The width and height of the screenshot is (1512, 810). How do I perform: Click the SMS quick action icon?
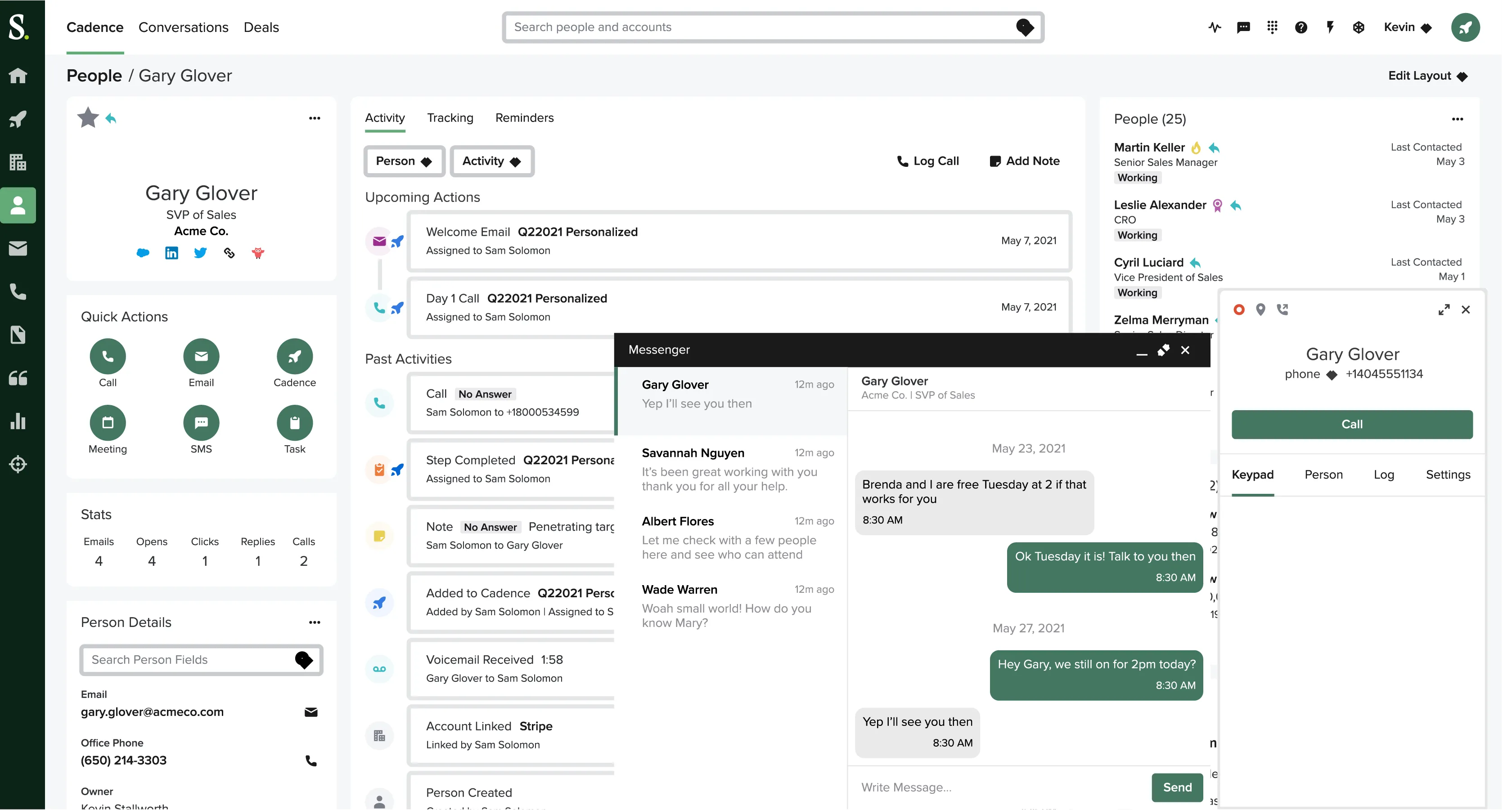(x=201, y=422)
